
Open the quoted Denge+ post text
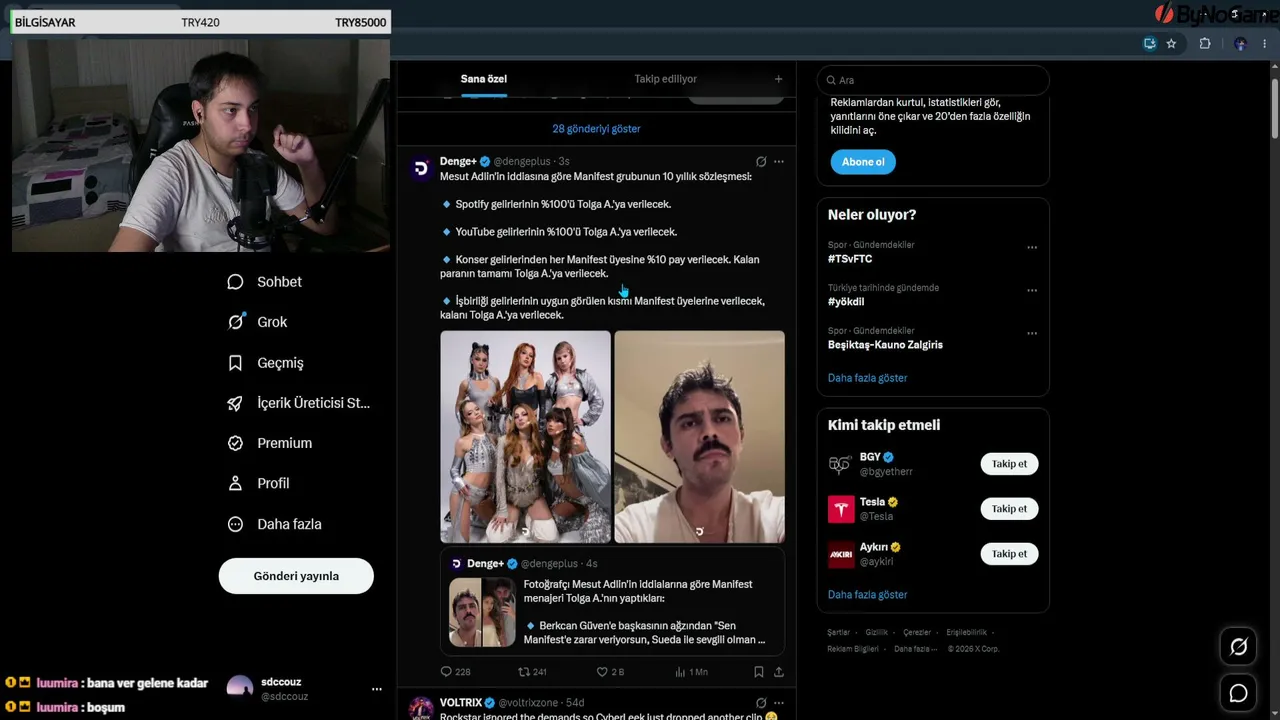[x=645, y=612]
